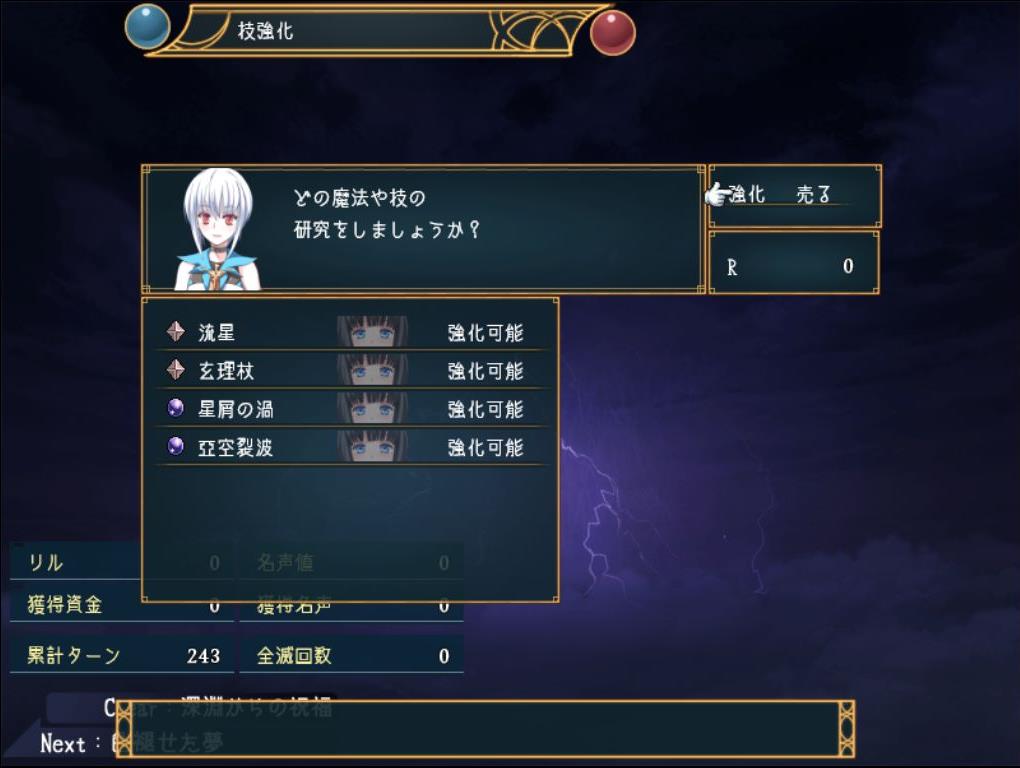
Task: Click the face thumbnail in the 玄理杖 row
Action: [372, 371]
